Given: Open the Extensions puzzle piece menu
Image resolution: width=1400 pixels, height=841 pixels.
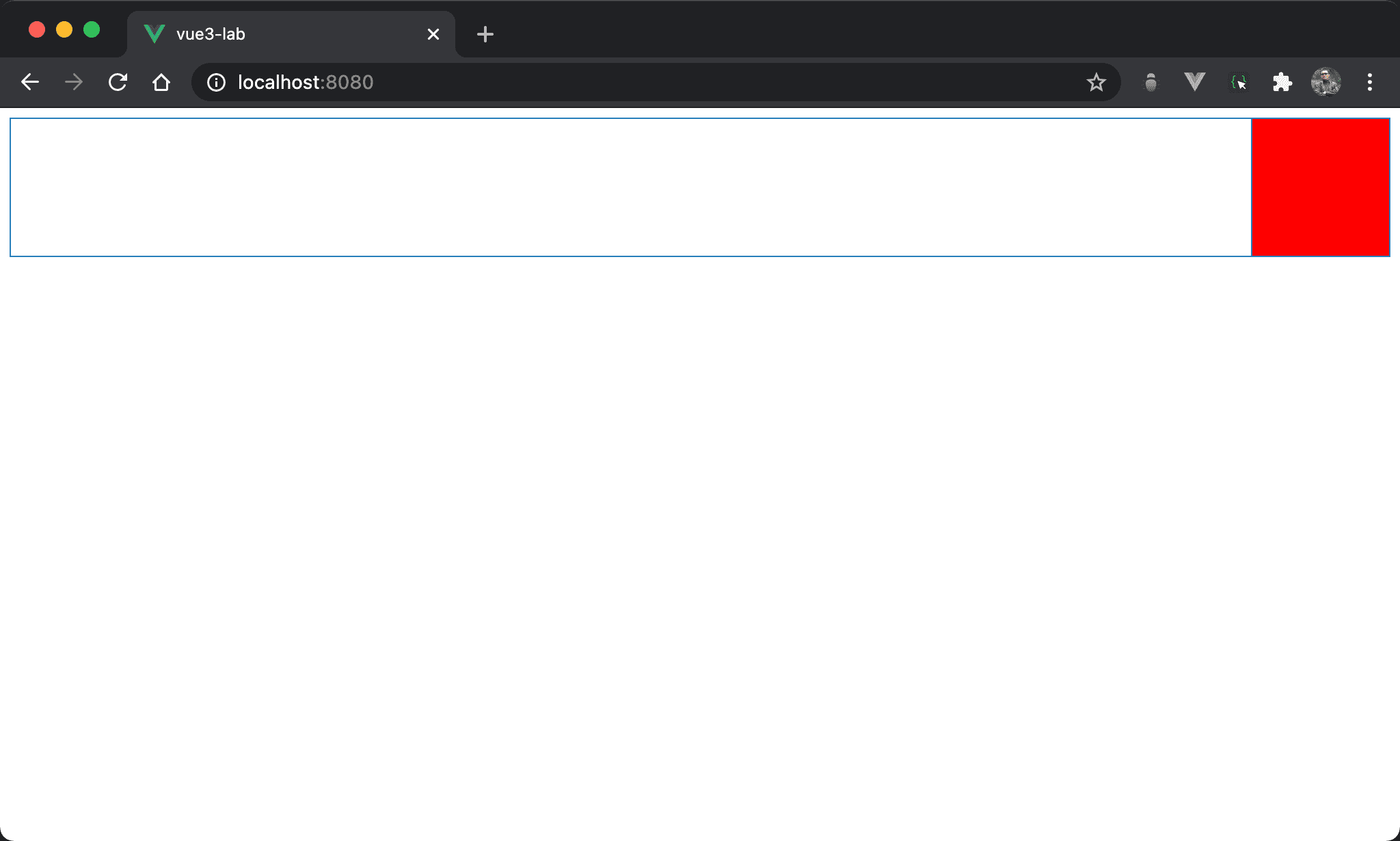Looking at the screenshot, I should (1282, 83).
